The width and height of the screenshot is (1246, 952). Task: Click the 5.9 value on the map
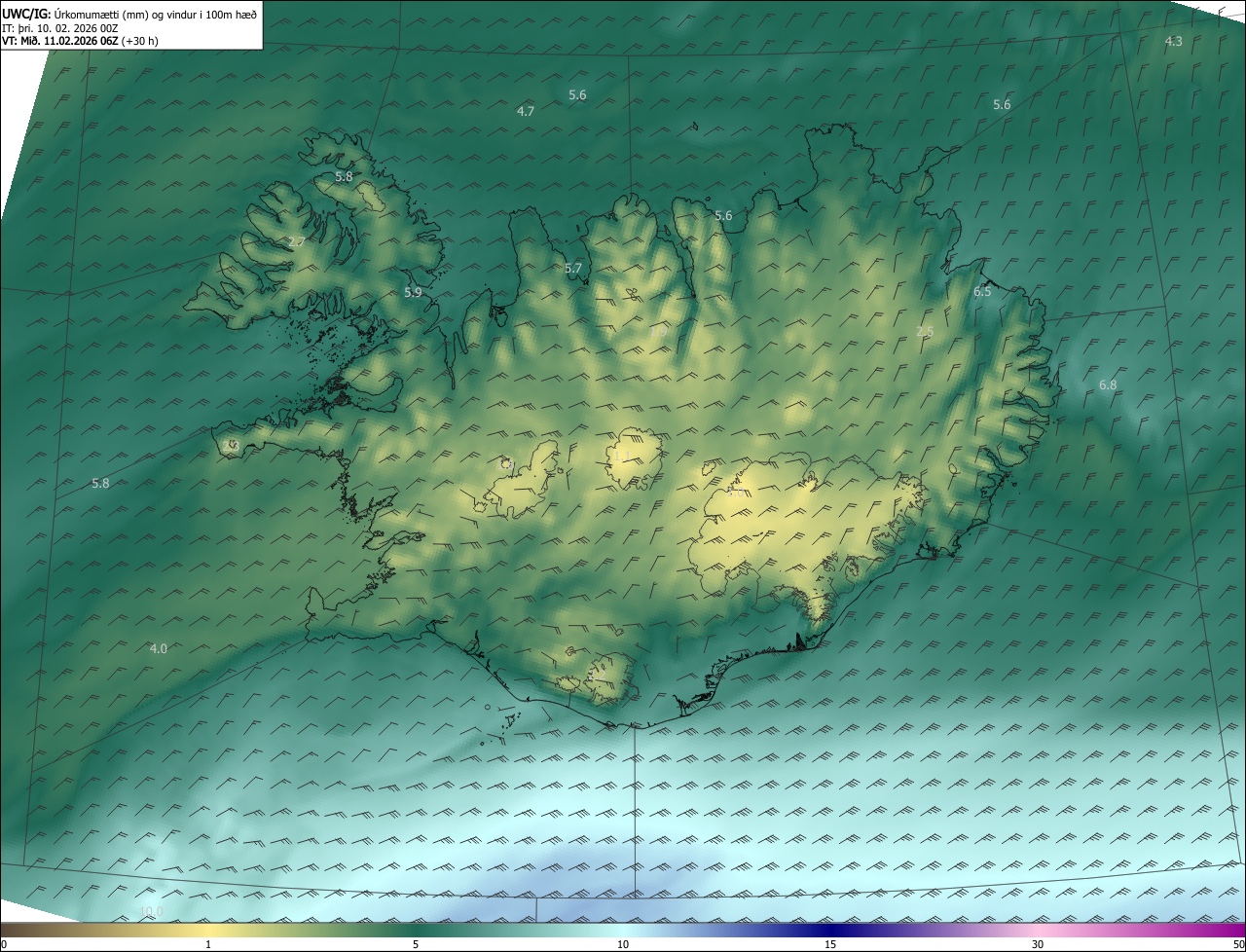pos(413,292)
